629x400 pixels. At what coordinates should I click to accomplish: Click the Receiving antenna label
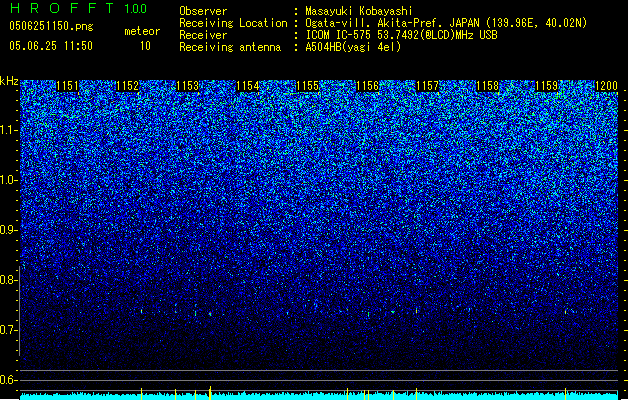(x=230, y=47)
